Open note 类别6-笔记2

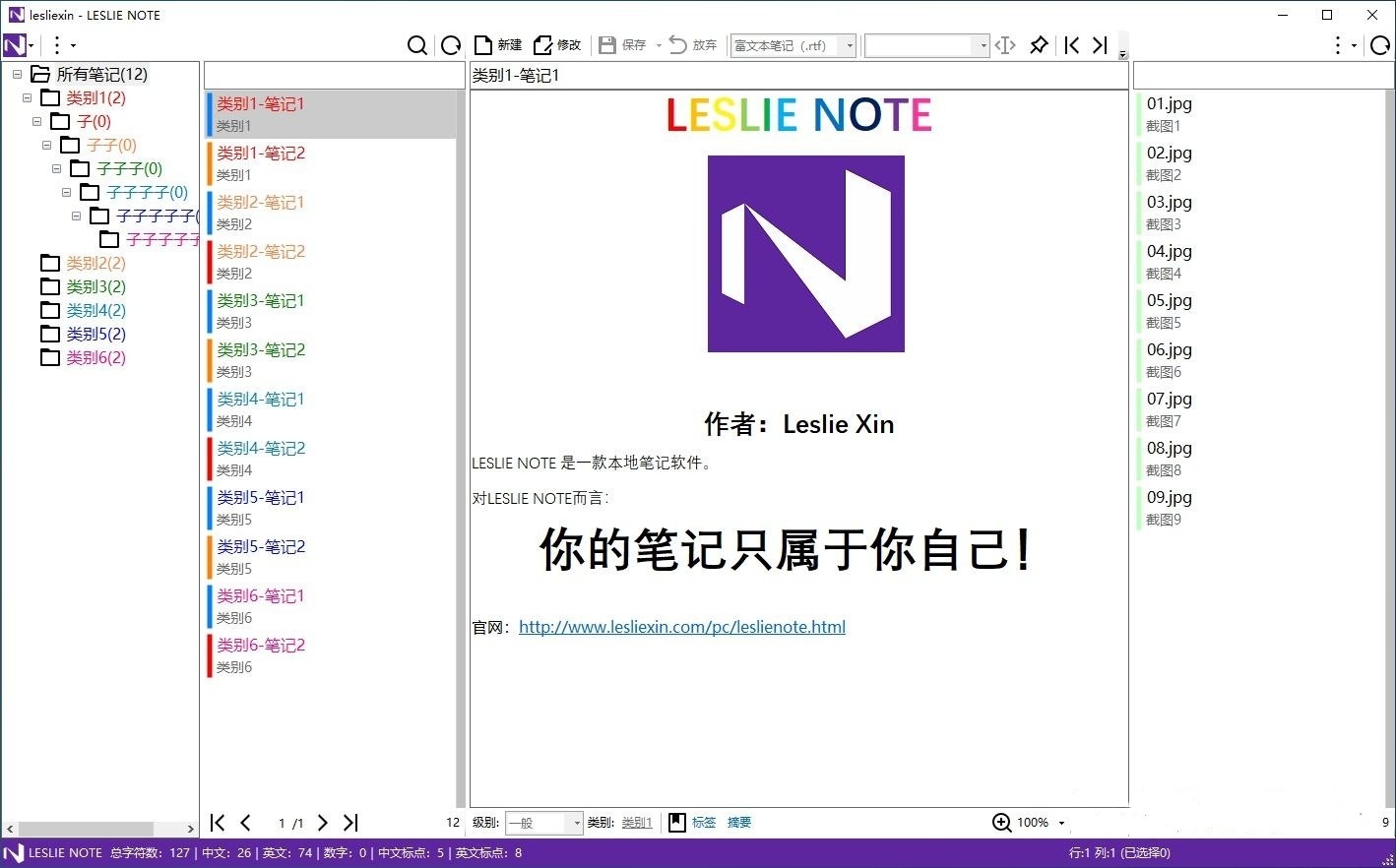point(331,654)
